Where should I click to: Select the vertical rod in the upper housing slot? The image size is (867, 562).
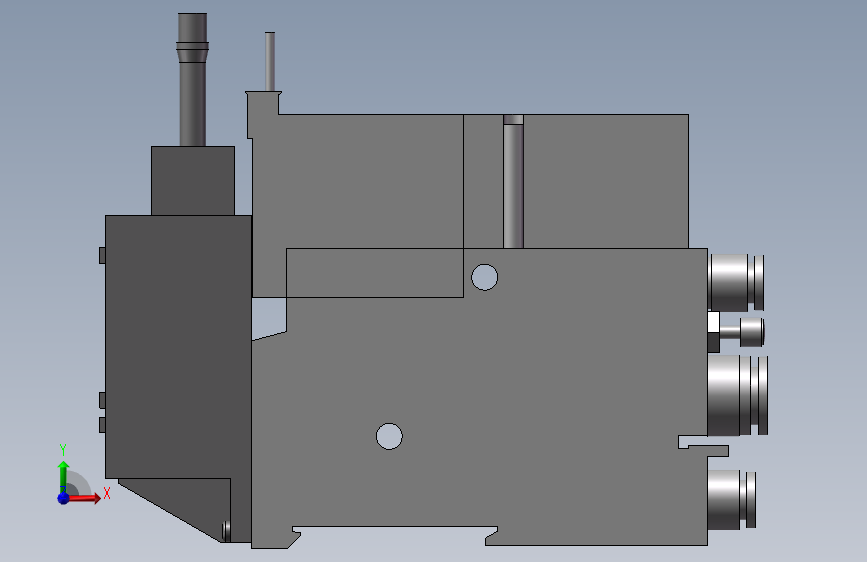click(x=513, y=181)
